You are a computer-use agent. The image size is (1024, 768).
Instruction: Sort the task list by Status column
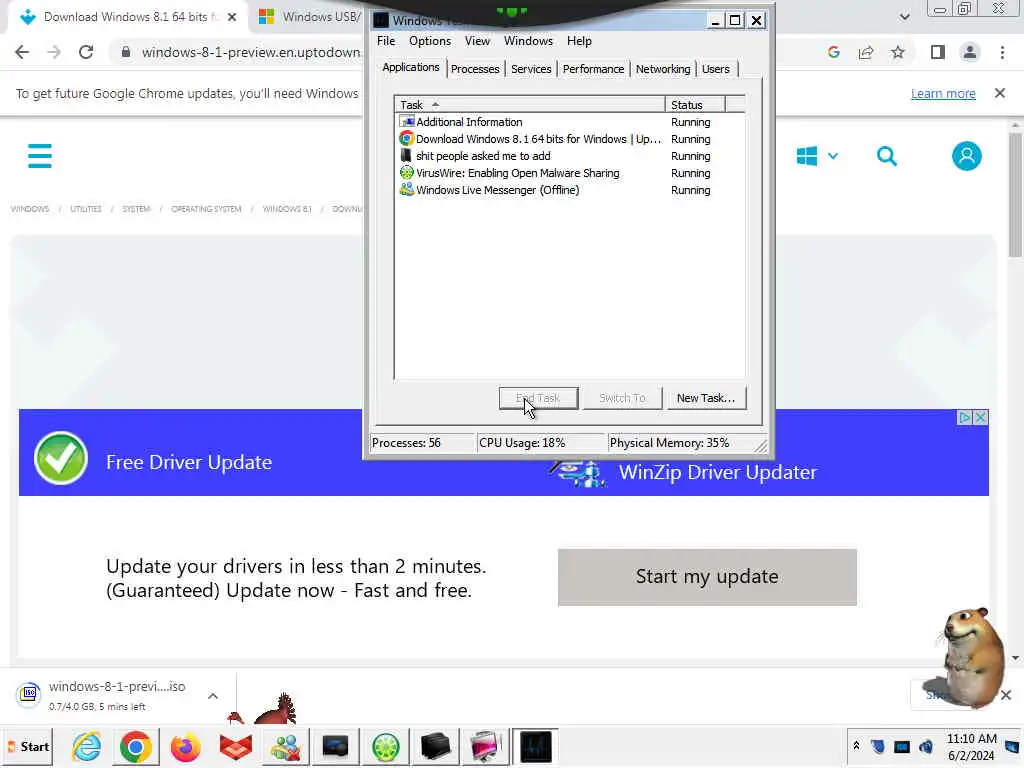pos(695,104)
